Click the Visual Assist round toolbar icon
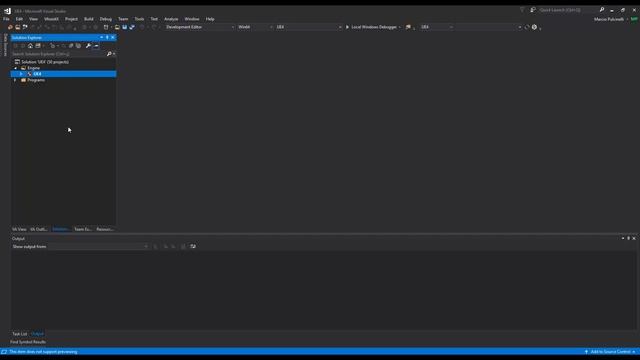This screenshot has height=360, width=640. click(x=534, y=27)
